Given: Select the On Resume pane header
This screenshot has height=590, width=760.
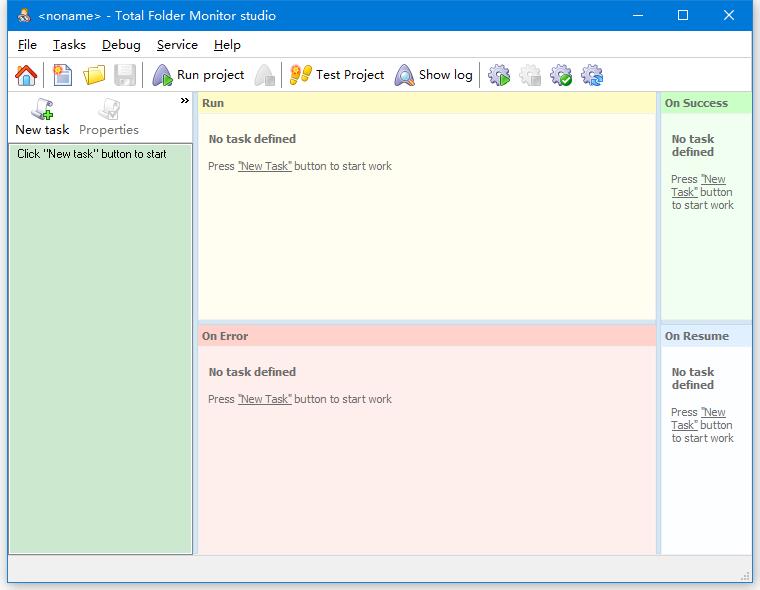Looking at the screenshot, I should 706,336.
